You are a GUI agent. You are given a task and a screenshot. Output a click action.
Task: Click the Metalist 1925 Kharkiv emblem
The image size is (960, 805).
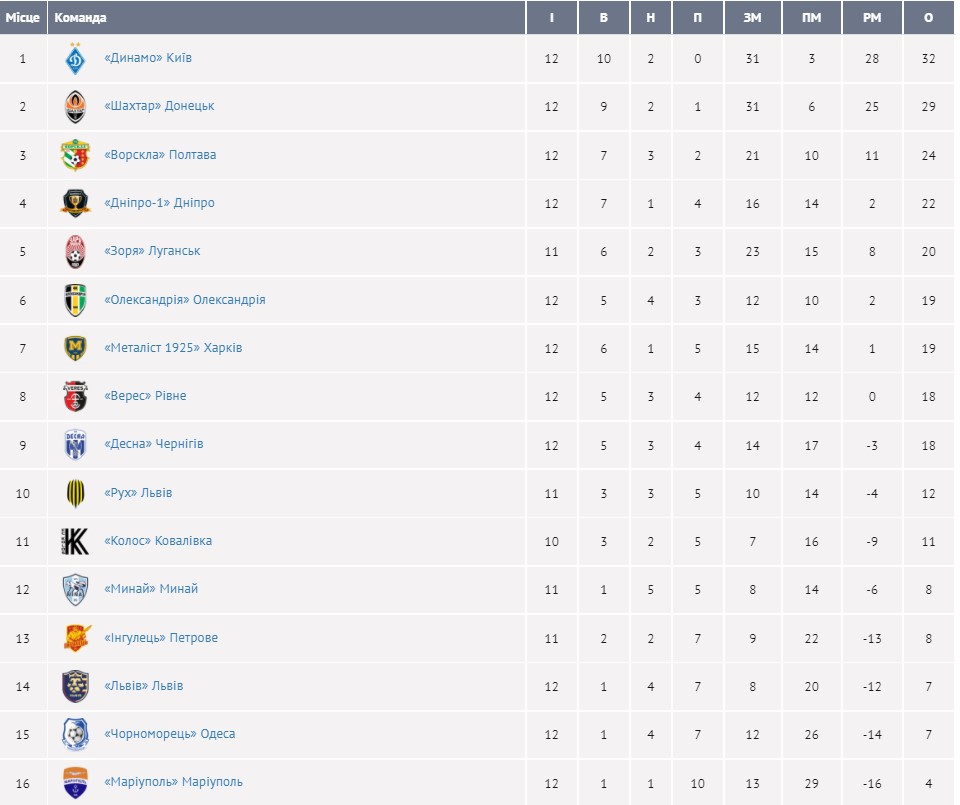click(x=75, y=348)
